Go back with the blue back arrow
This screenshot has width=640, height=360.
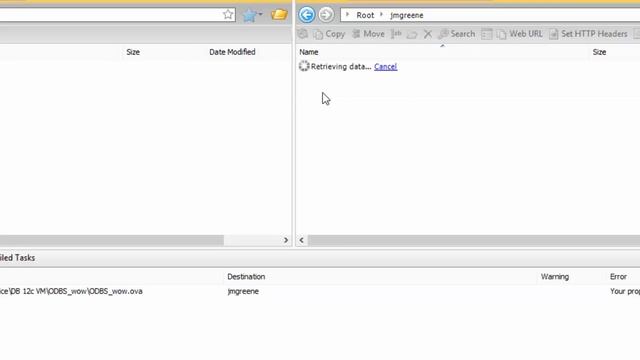(x=307, y=15)
